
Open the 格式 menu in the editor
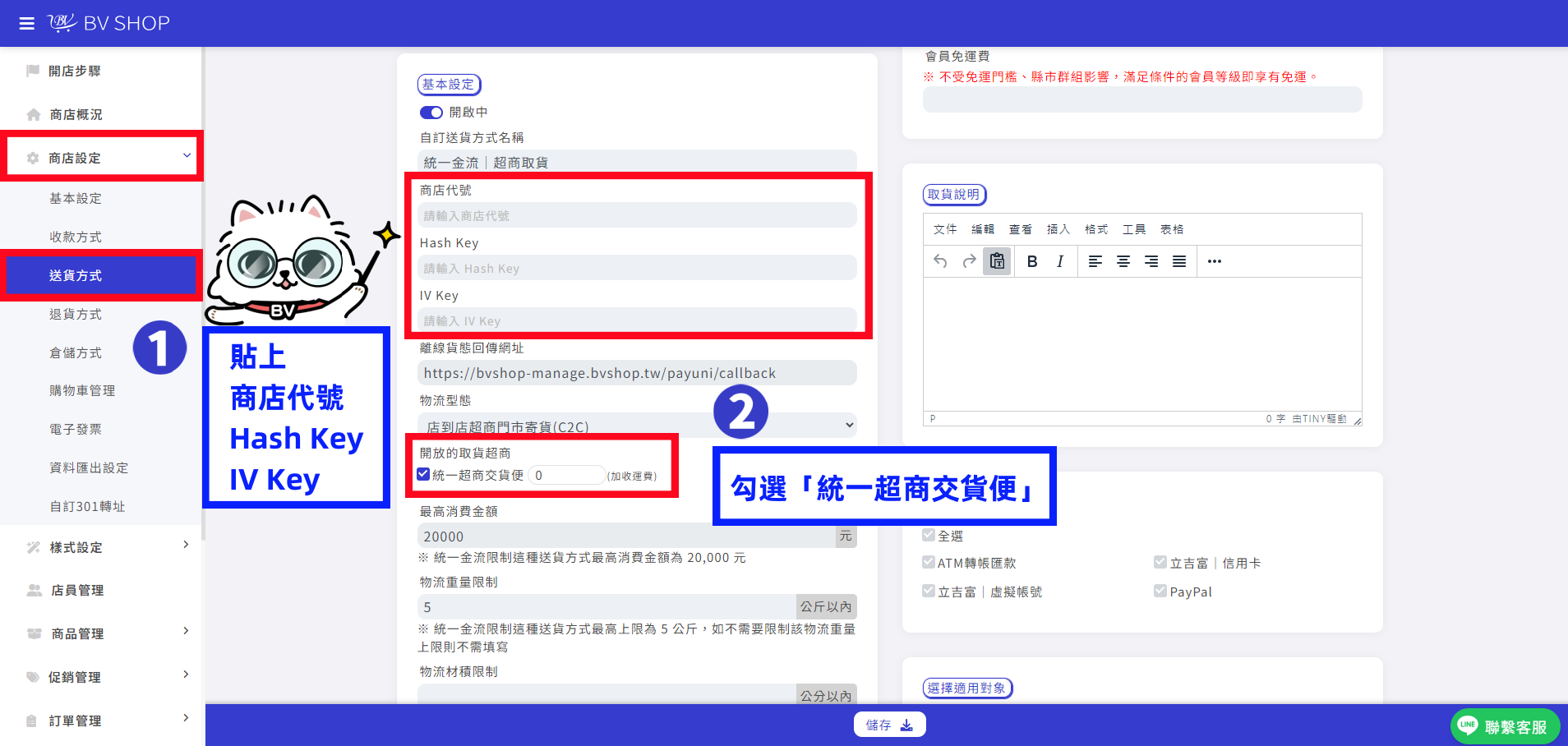tap(1096, 229)
